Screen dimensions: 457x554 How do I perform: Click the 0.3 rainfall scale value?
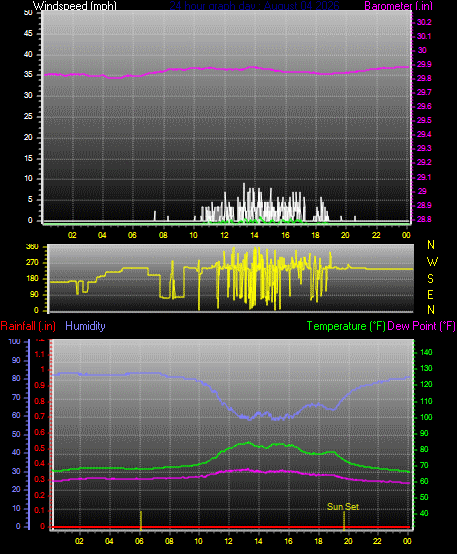[x=40, y=479]
